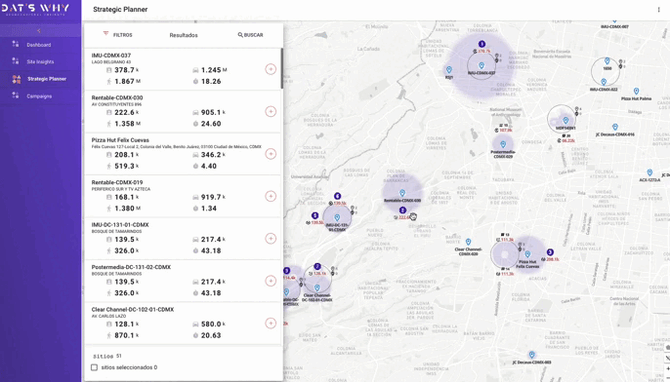Click the results list scrollbar handle

point(282,68)
